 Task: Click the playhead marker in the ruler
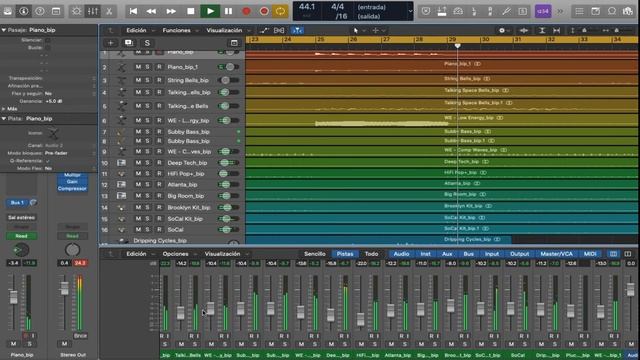point(458,46)
